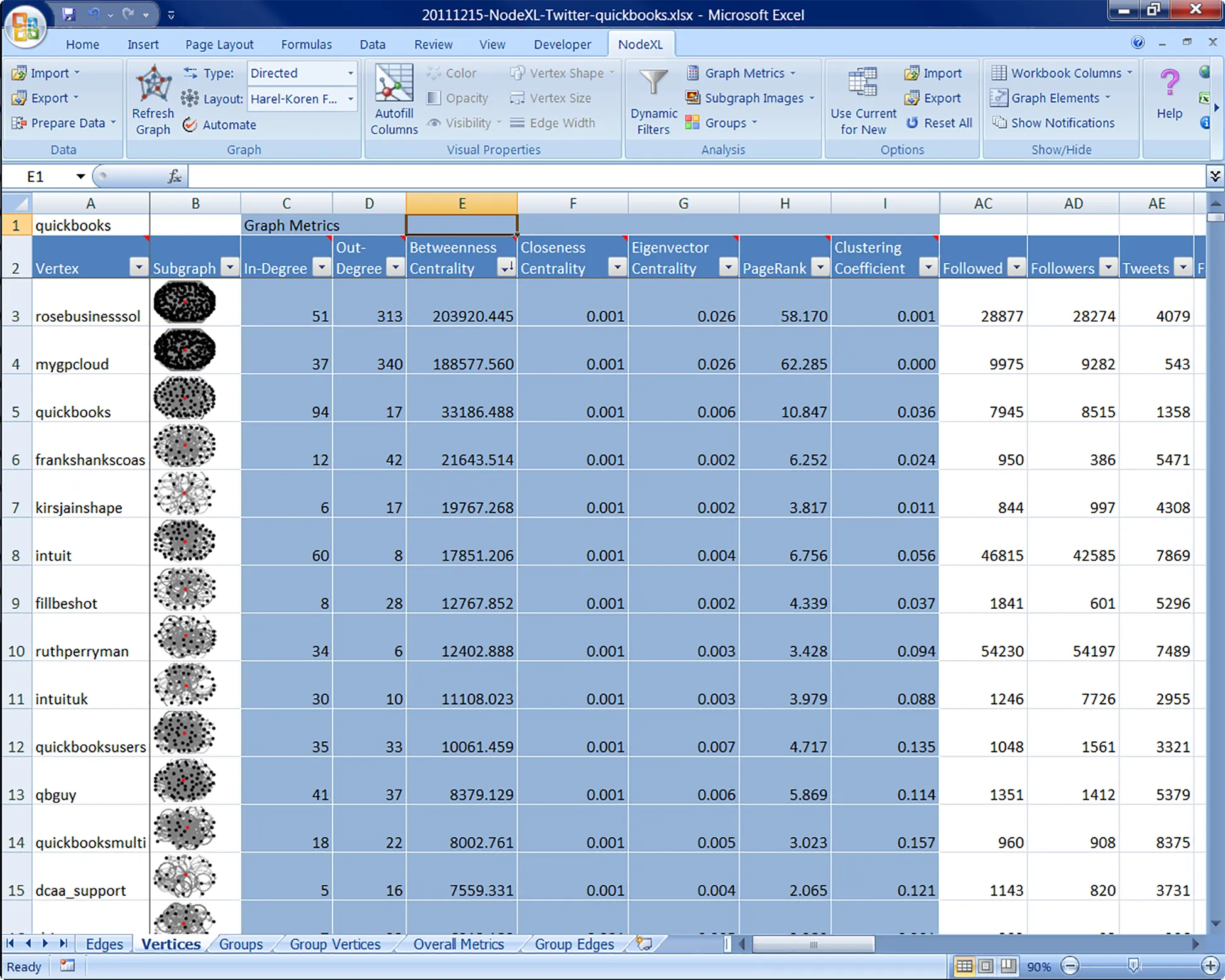The height and width of the screenshot is (980, 1225).
Task: Switch to the Group Edges sheet tab
Action: click(x=573, y=944)
